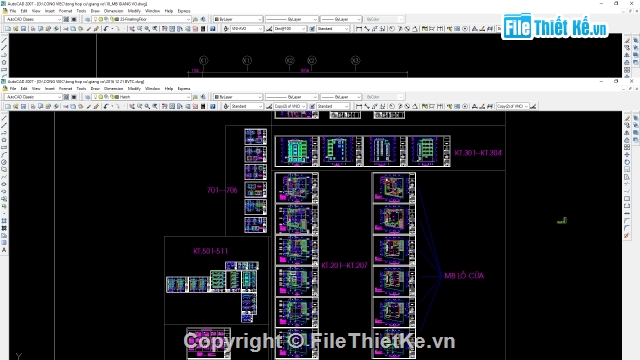Image resolution: width=640 pixels, height=360 pixels.
Task: Click the Open file icon in front window
Action: [16, 107]
